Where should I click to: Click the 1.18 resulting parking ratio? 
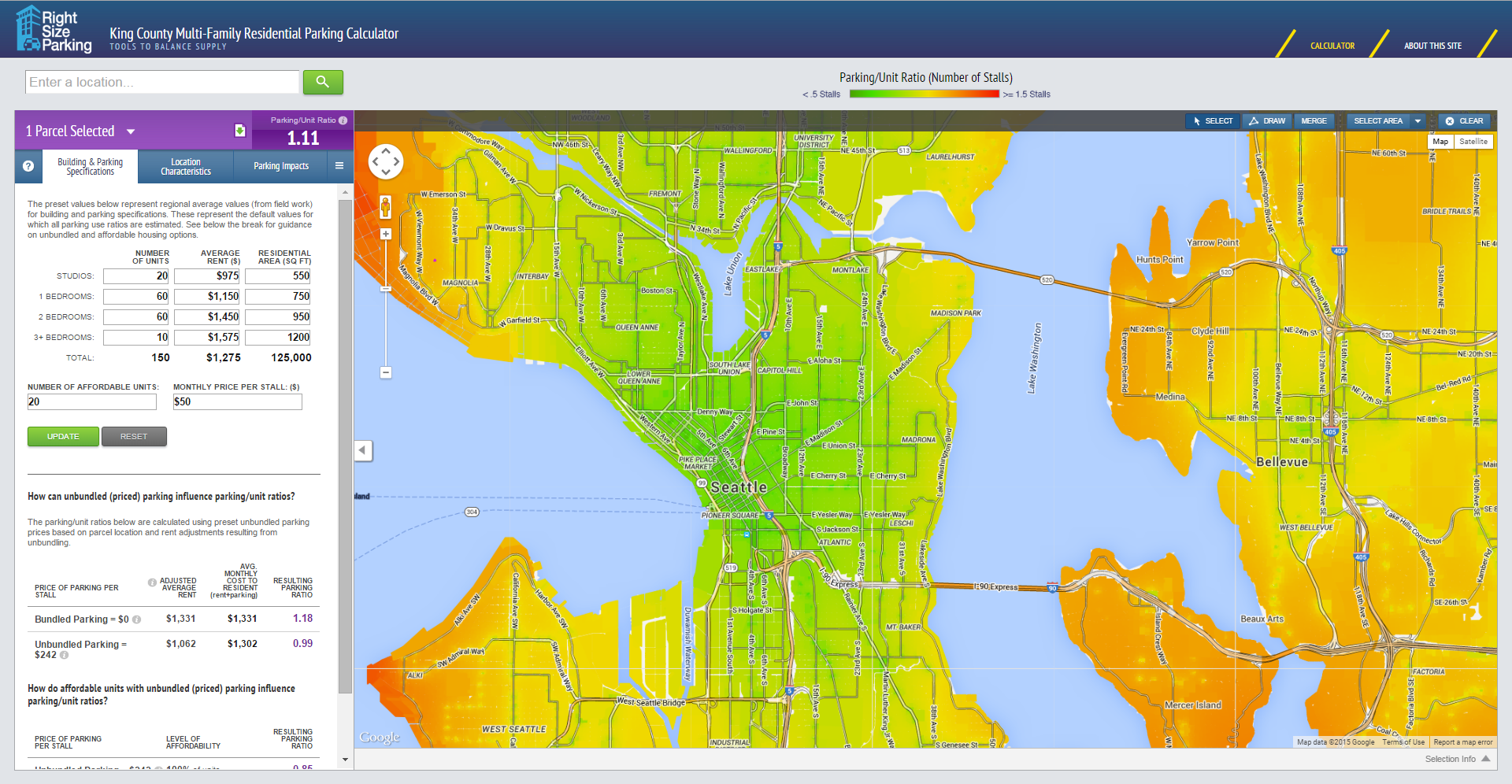coord(302,619)
